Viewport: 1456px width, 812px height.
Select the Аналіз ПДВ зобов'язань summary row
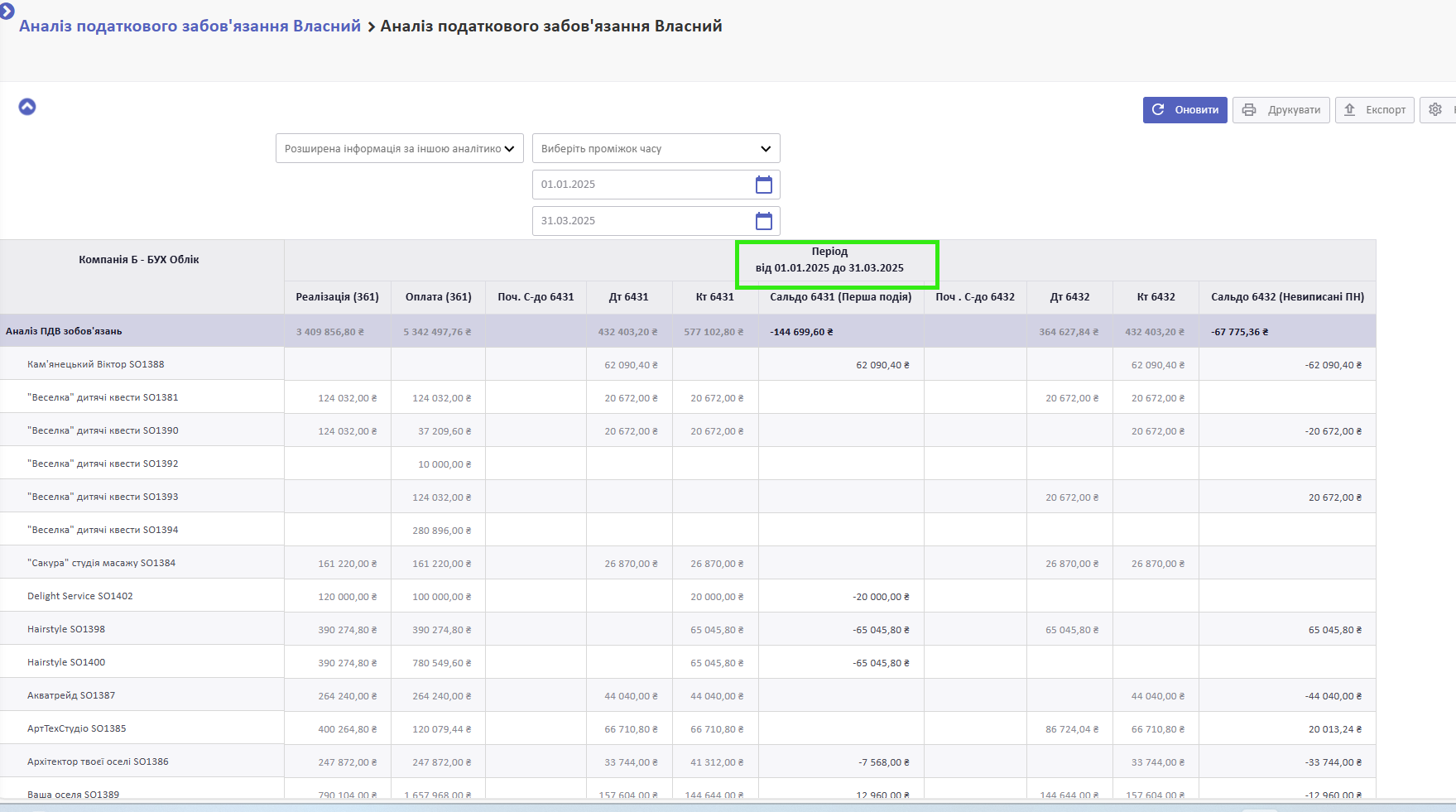688,331
